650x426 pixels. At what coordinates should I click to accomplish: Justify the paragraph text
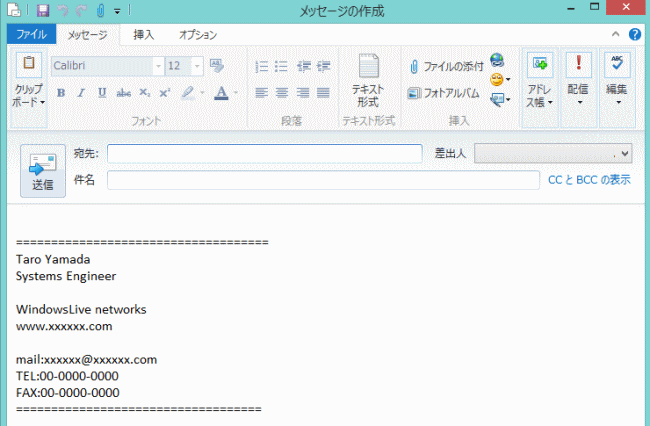(323, 92)
